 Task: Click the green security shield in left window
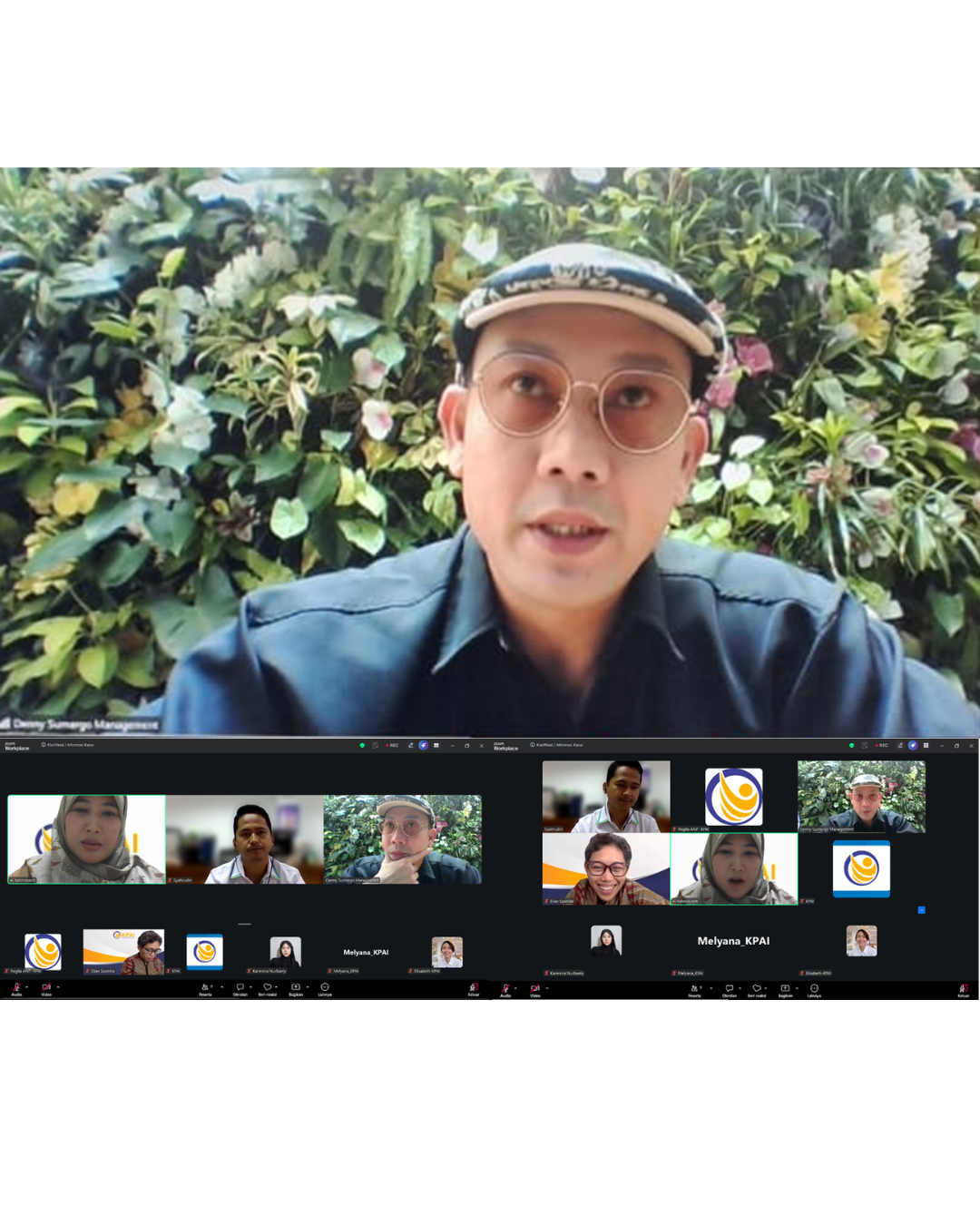pyautogui.click(x=362, y=745)
